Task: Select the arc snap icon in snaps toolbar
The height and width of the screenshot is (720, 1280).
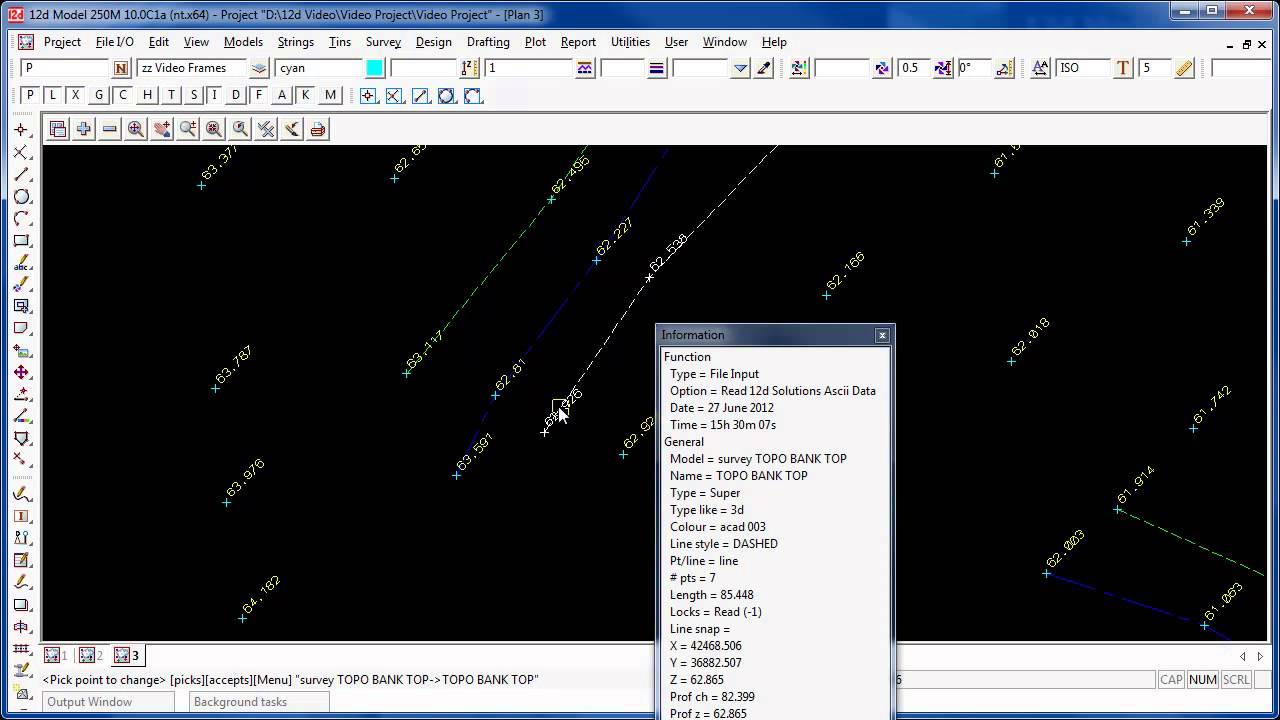Action: click(x=473, y=96)
